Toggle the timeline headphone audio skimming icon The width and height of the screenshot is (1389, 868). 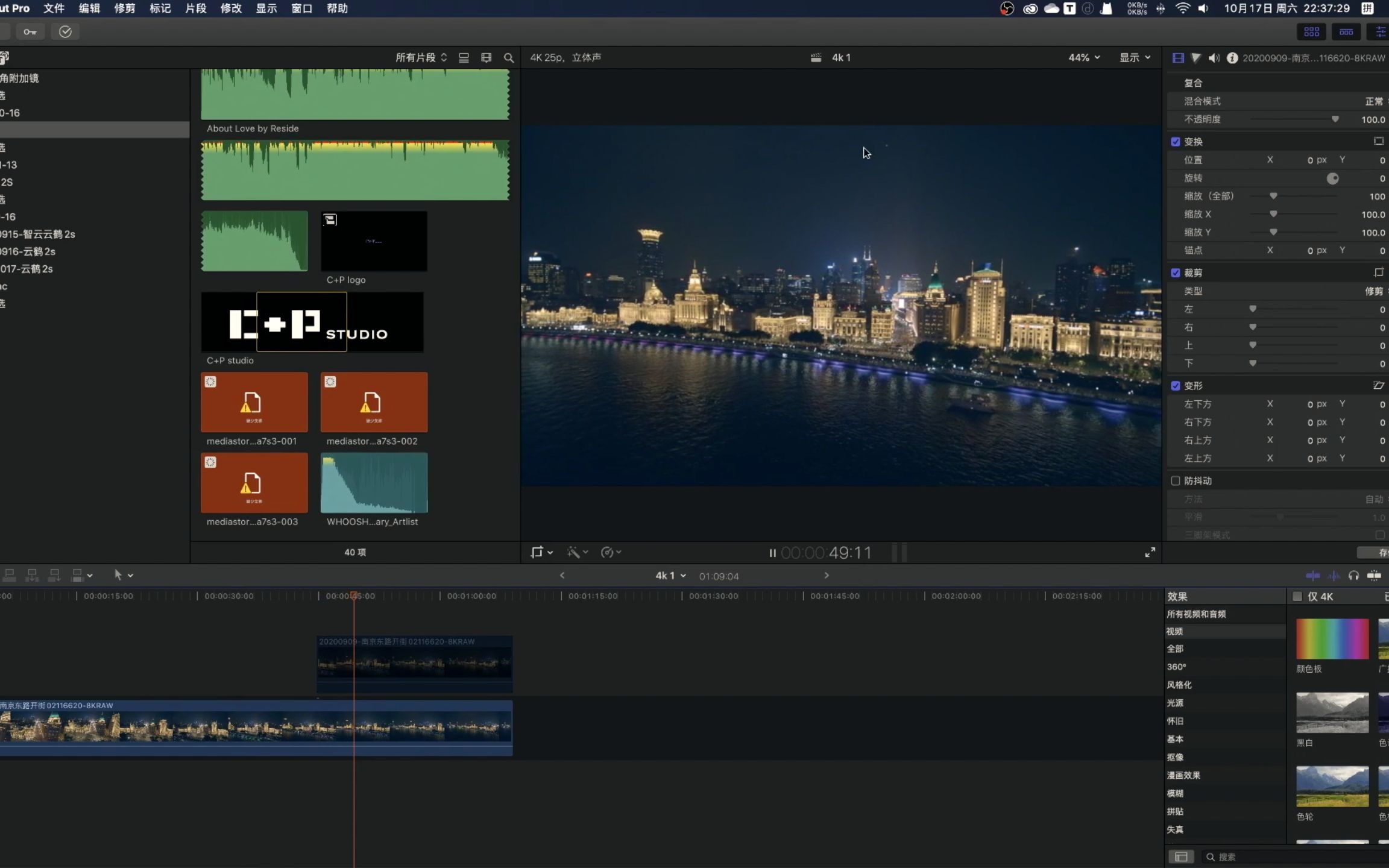1353,576
